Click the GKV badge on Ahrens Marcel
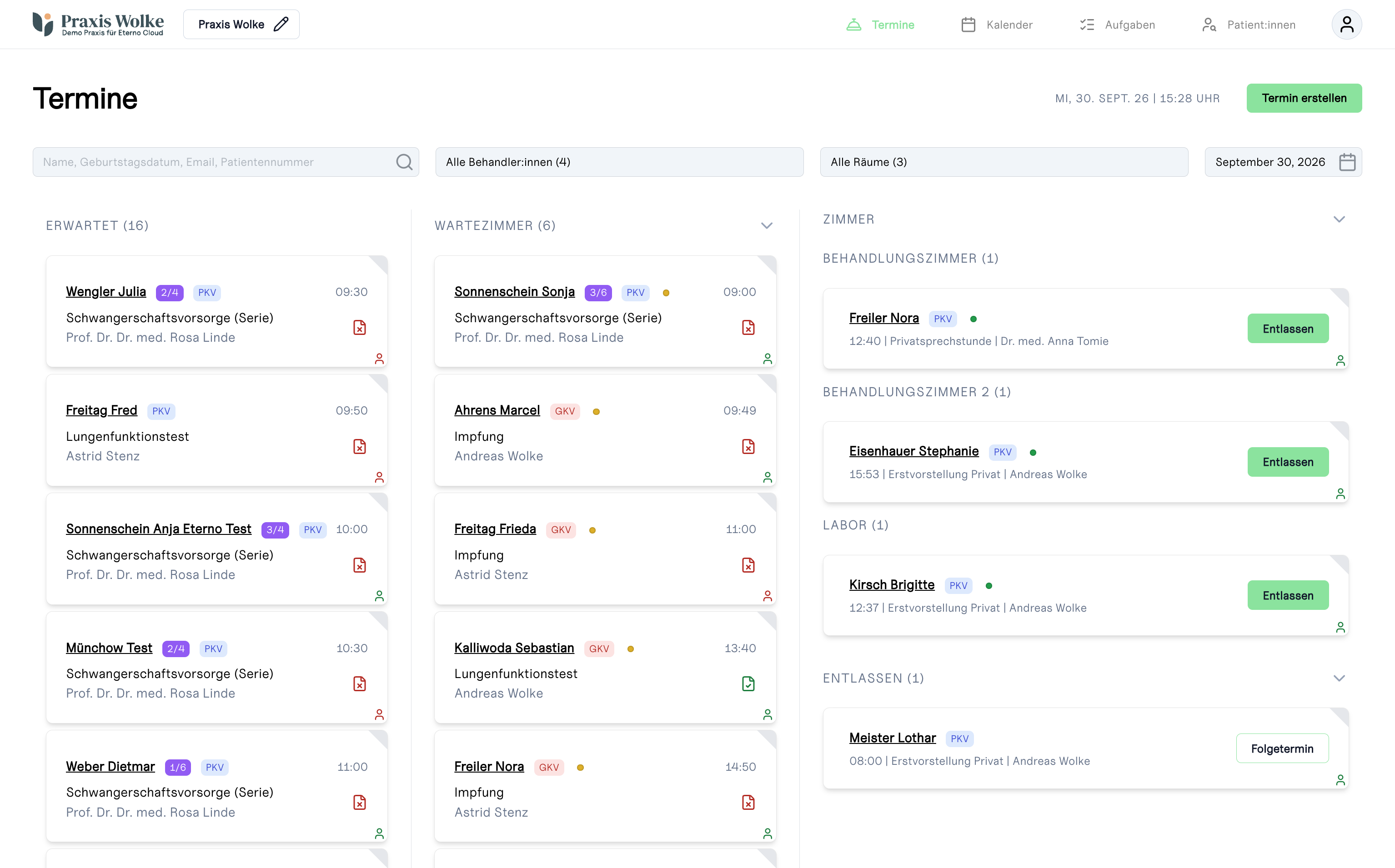This screenshot has width=1395, height=868. click(565, 411)
